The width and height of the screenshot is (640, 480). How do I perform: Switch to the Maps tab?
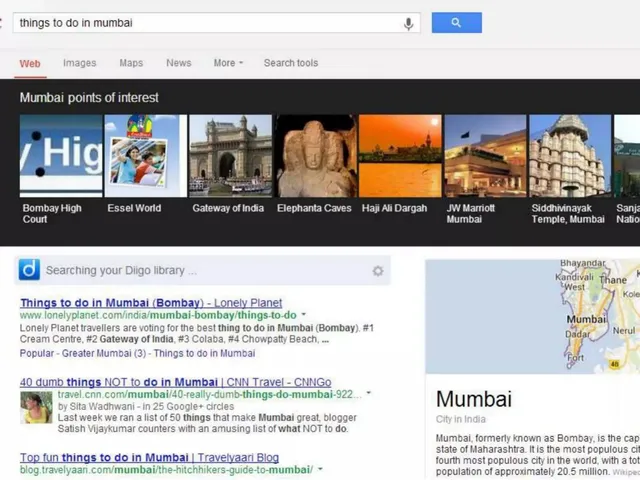[x=131, y=63]
